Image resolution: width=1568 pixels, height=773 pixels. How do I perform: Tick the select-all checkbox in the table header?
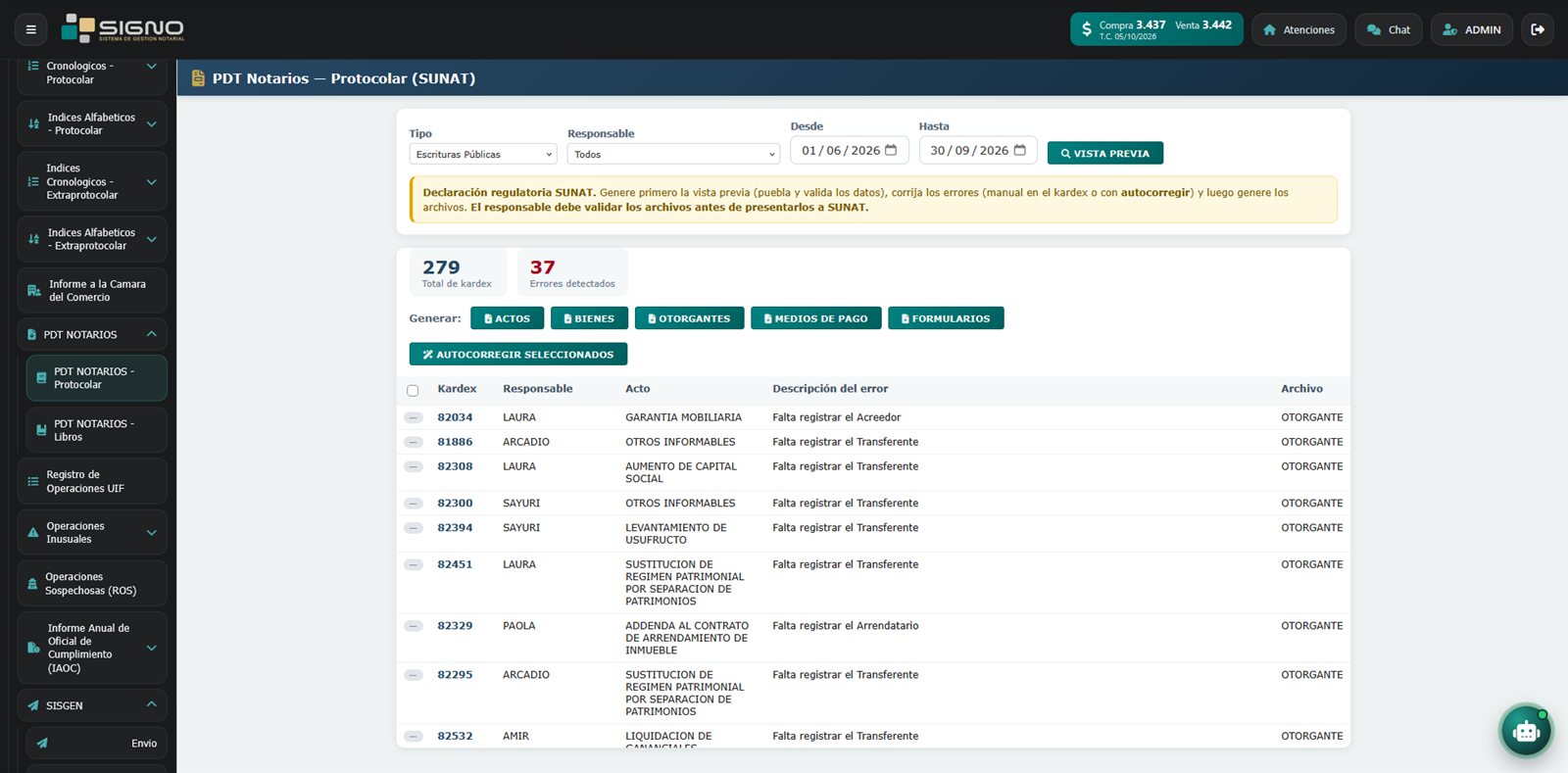413,390
